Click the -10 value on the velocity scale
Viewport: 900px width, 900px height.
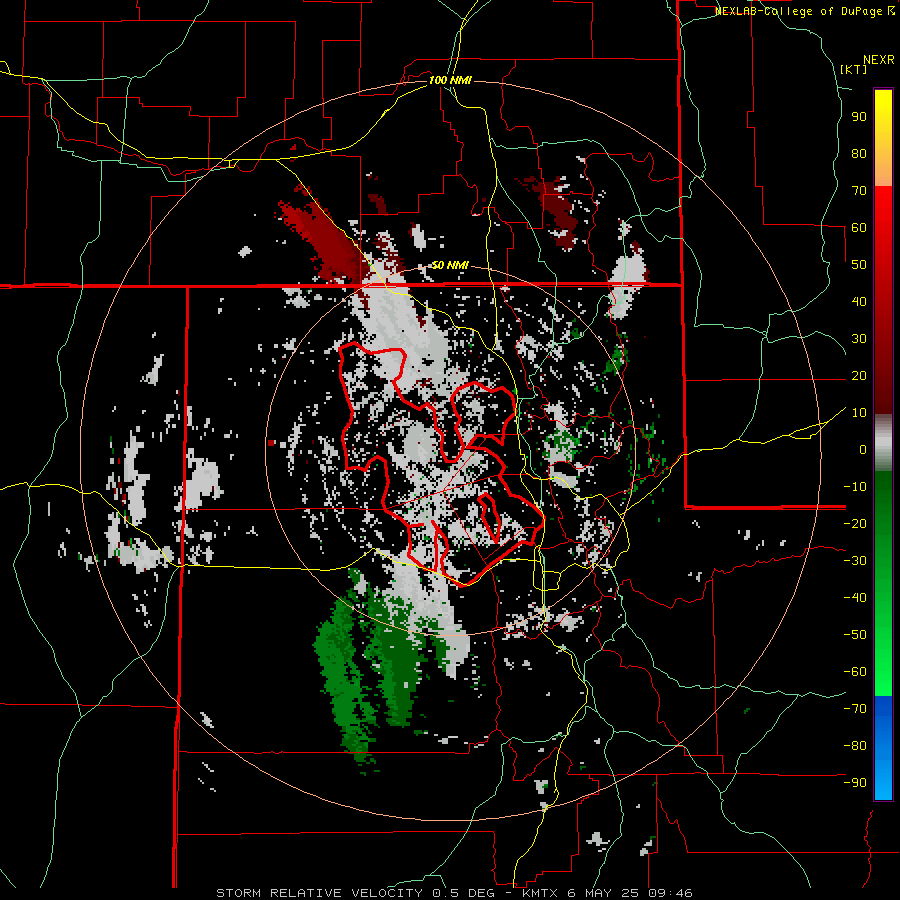click(855, 487)
